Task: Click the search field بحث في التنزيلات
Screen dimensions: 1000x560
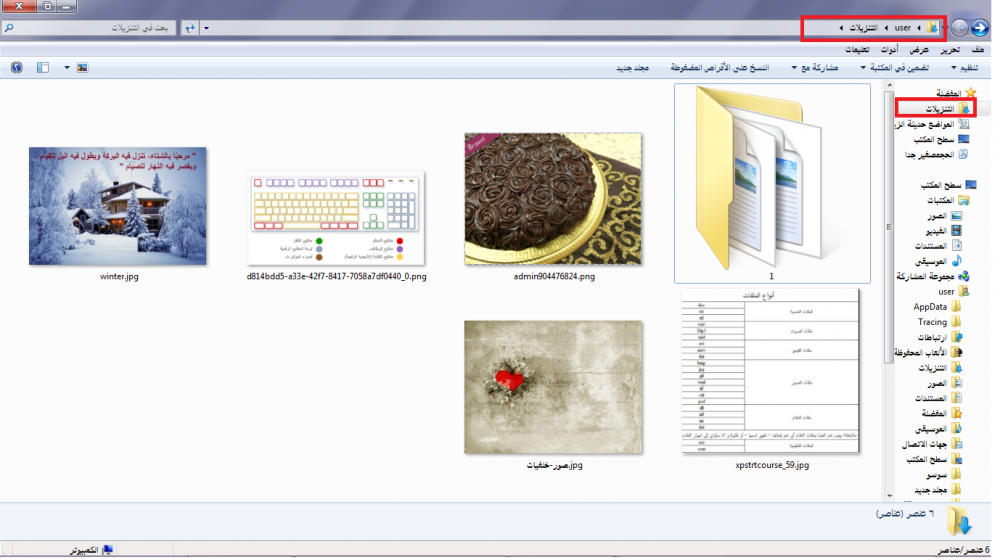Action: pos(100,28)
